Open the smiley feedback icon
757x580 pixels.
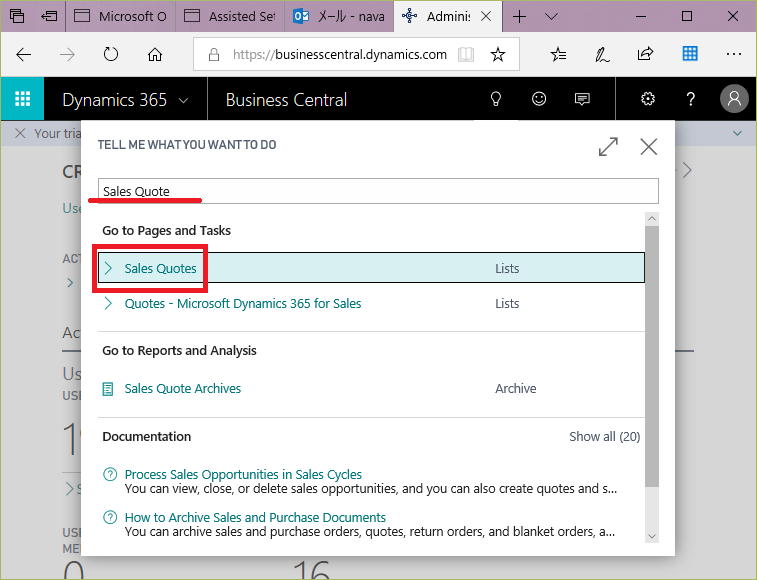click(x=539, y=99)
